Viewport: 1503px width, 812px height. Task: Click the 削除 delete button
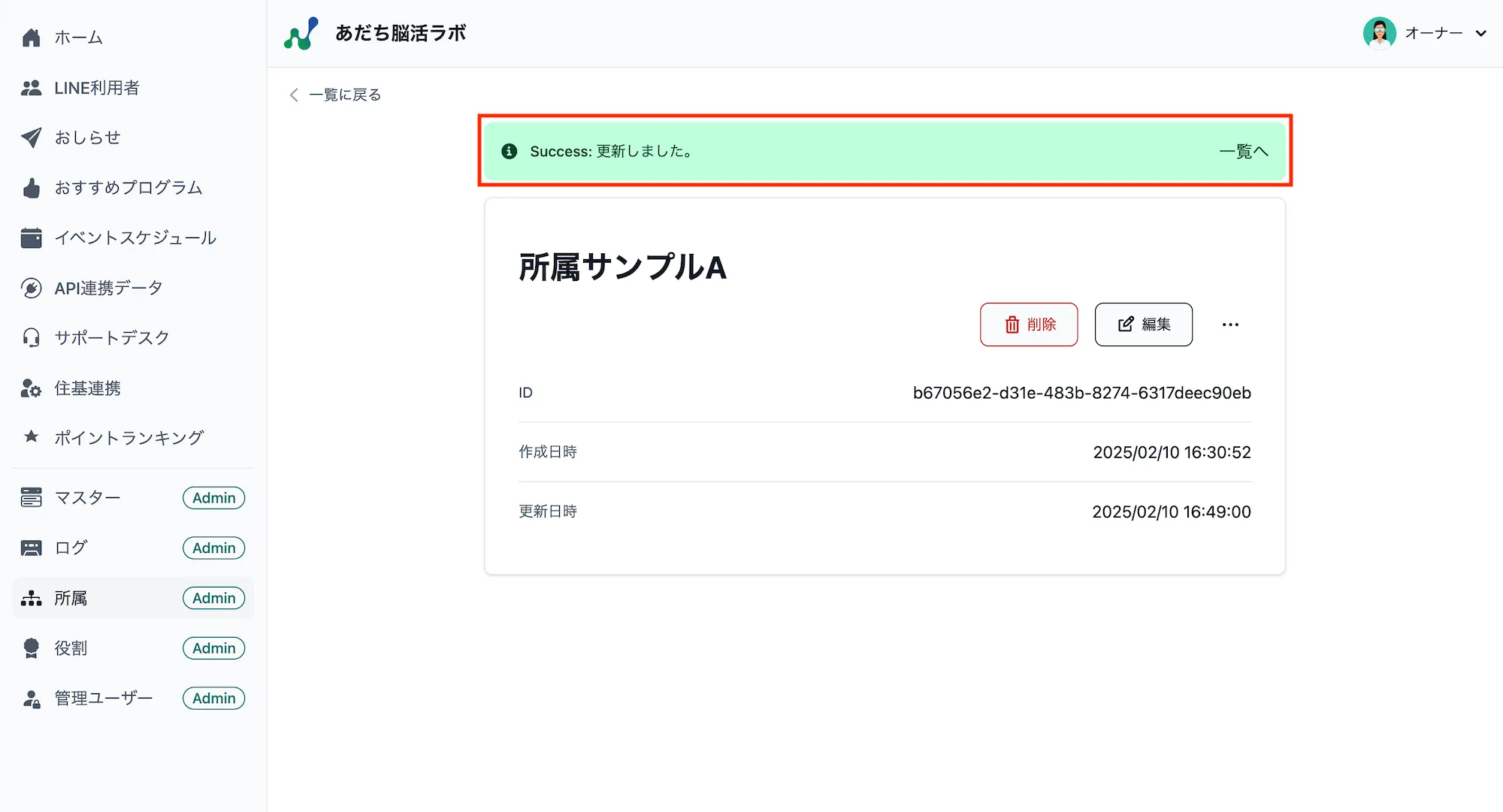[1029, 324]
